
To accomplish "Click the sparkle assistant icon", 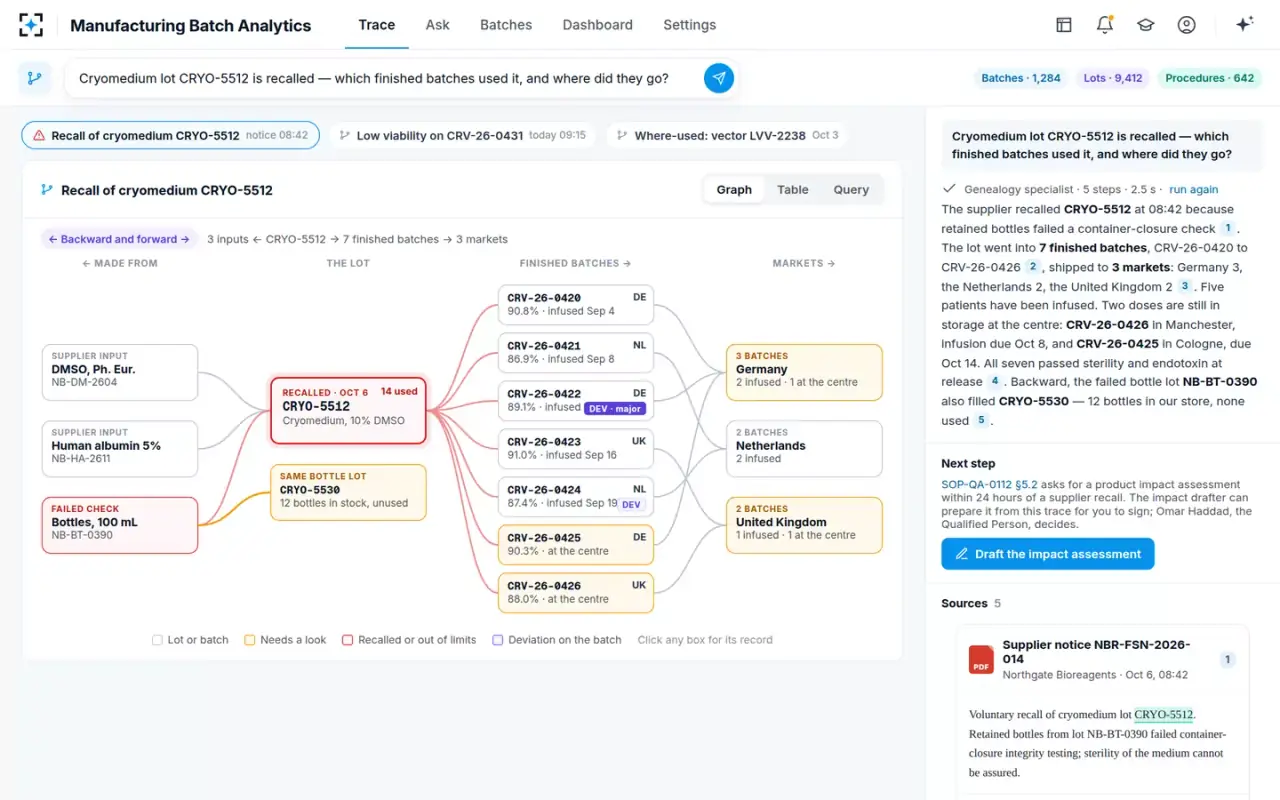I will tap(1245, 25).
